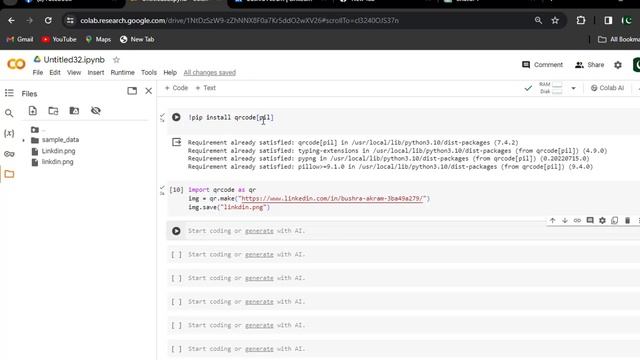Open the Comment button
The image size is (640, 360).
point(542,64)
